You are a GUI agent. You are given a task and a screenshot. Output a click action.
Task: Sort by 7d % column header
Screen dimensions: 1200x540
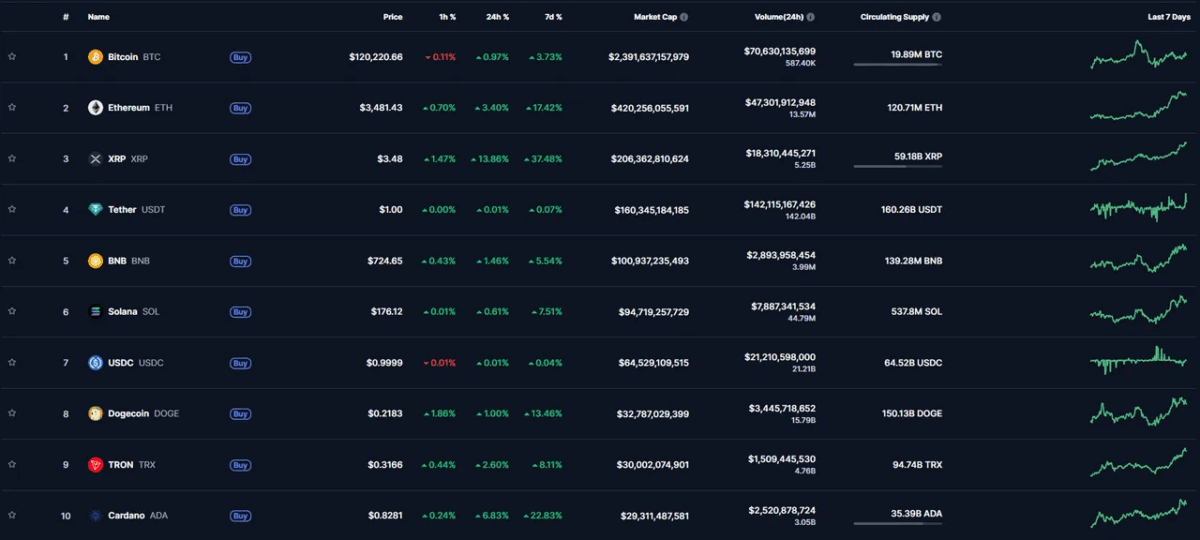552,17
